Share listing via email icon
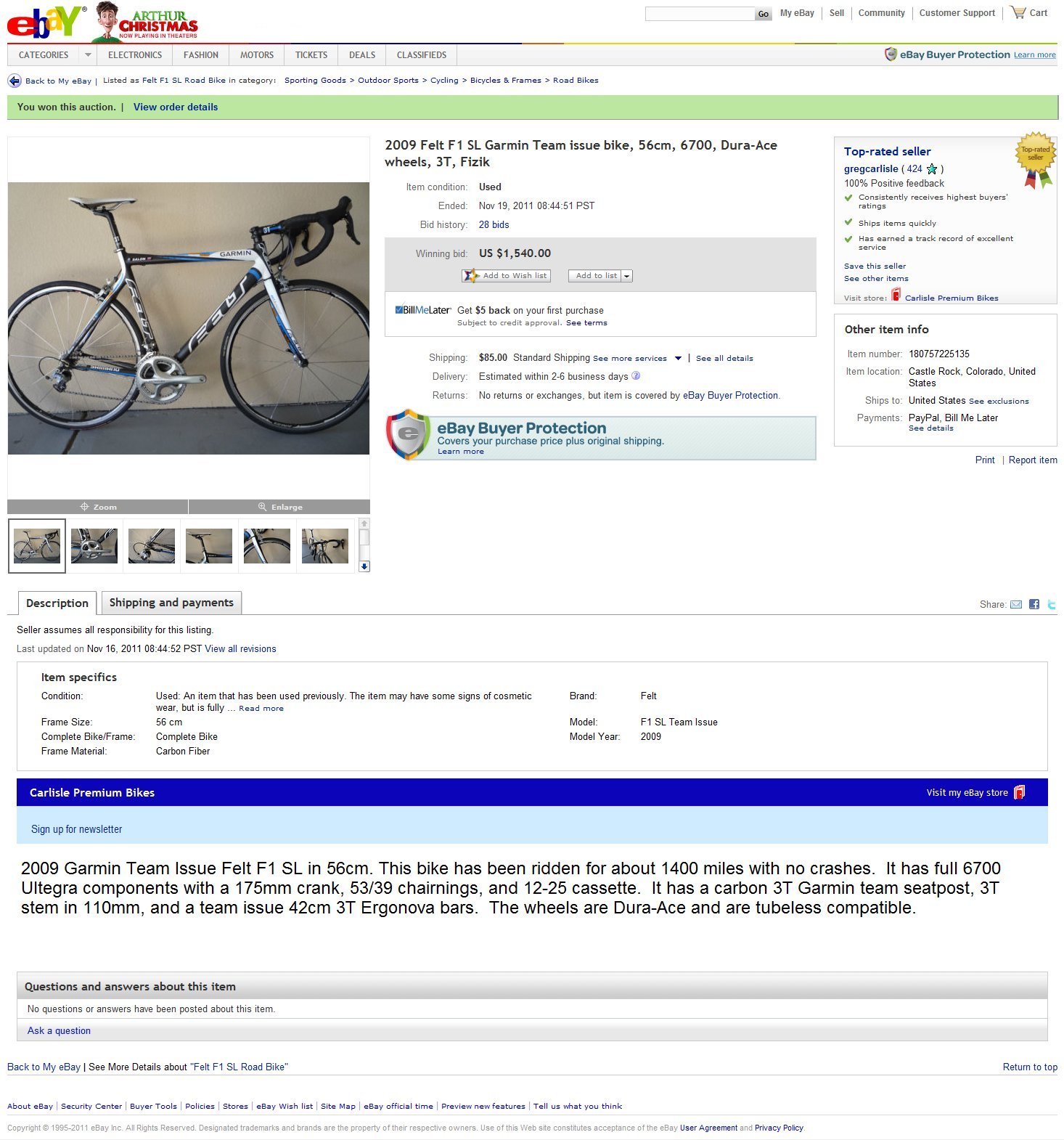 tap(1016, 604)
